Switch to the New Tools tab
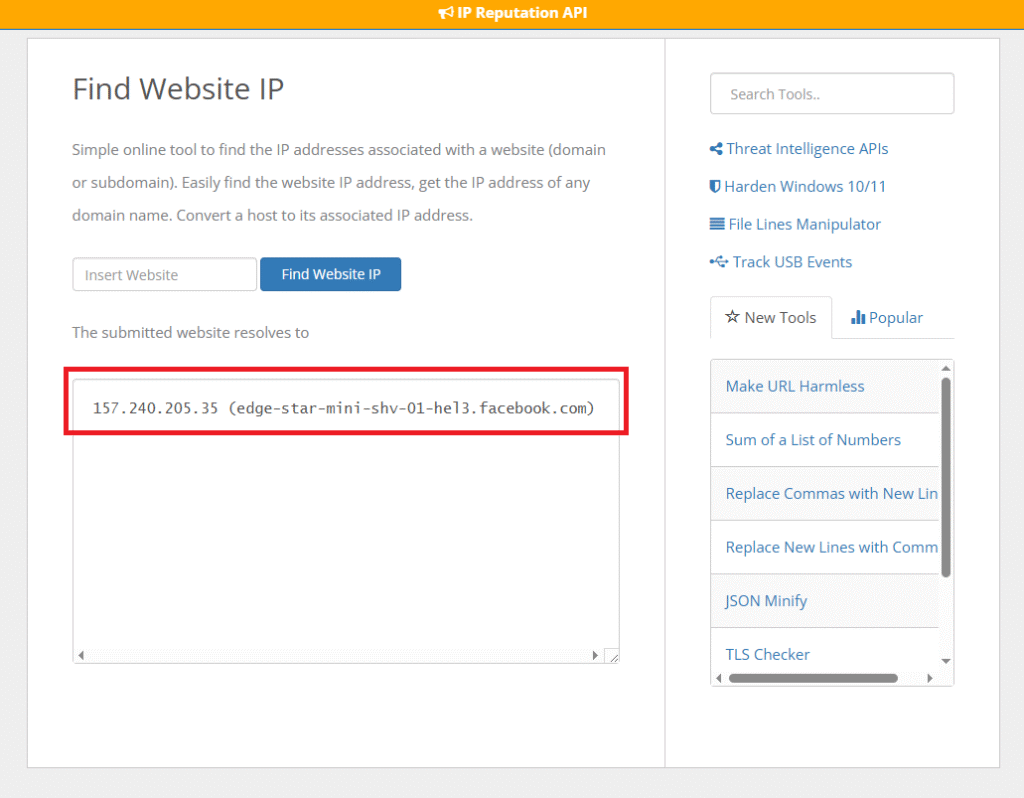Screen dimensions: 1024x798 coord(771,317)
